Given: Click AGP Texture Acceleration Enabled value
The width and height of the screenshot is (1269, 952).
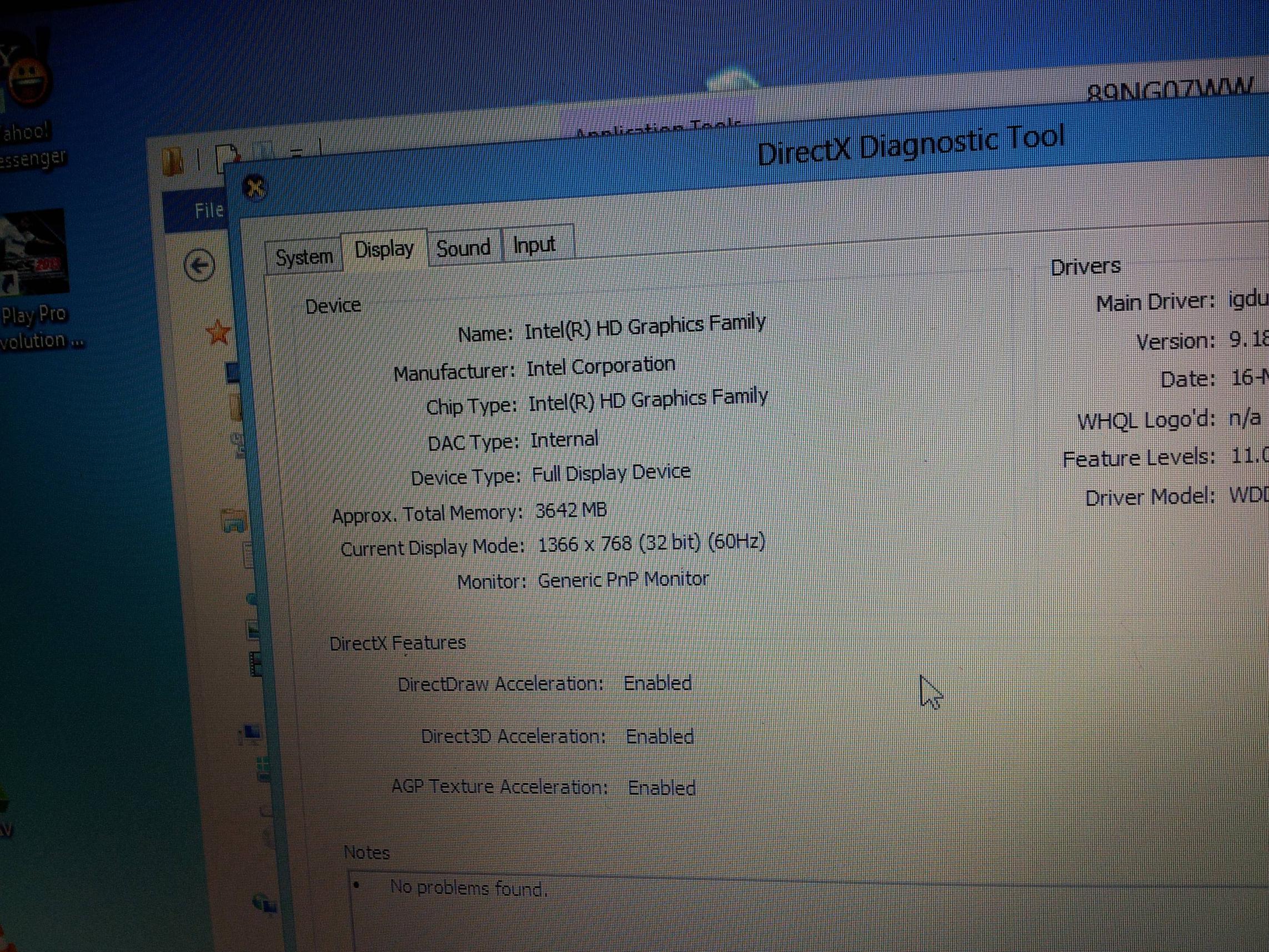Looking at the screenshot, I should (662, 788).
